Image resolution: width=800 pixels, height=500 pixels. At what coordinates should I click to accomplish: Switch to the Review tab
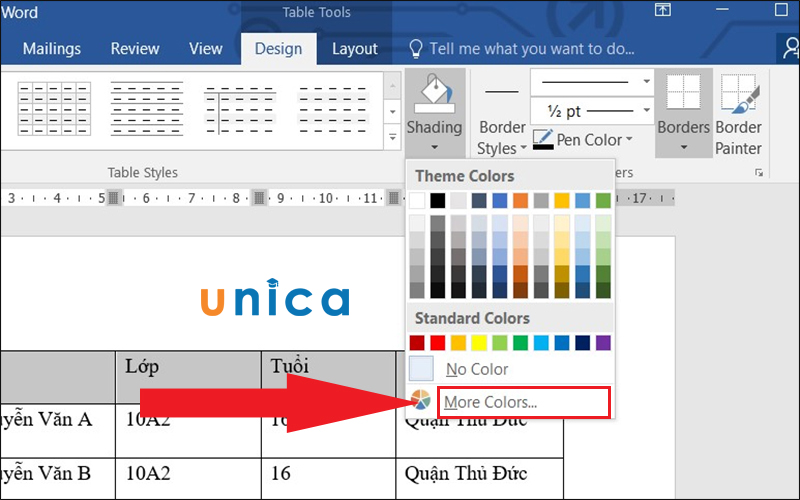[x=135, y=49]
